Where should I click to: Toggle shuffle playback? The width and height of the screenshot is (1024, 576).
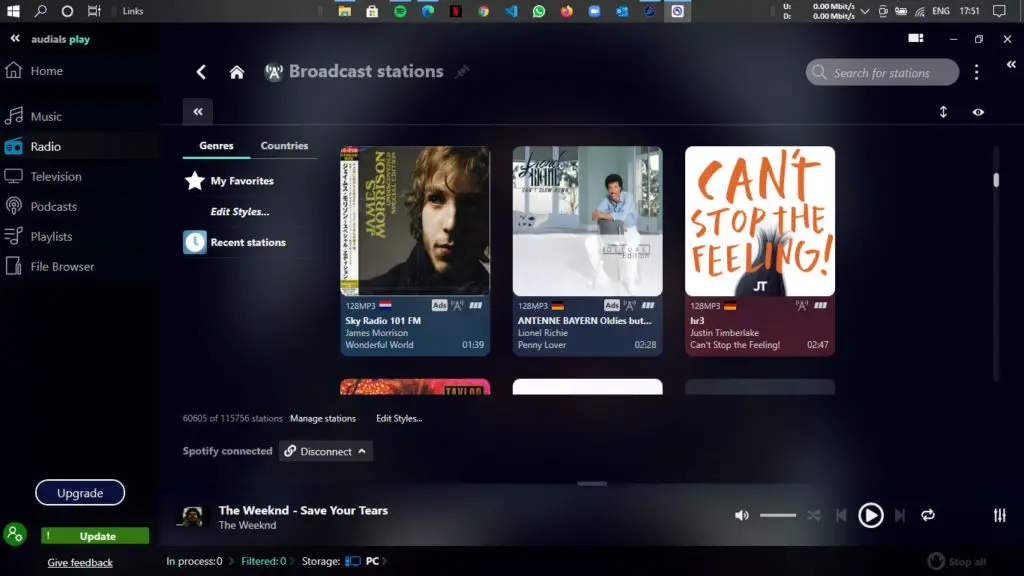[x=814, y=515]
